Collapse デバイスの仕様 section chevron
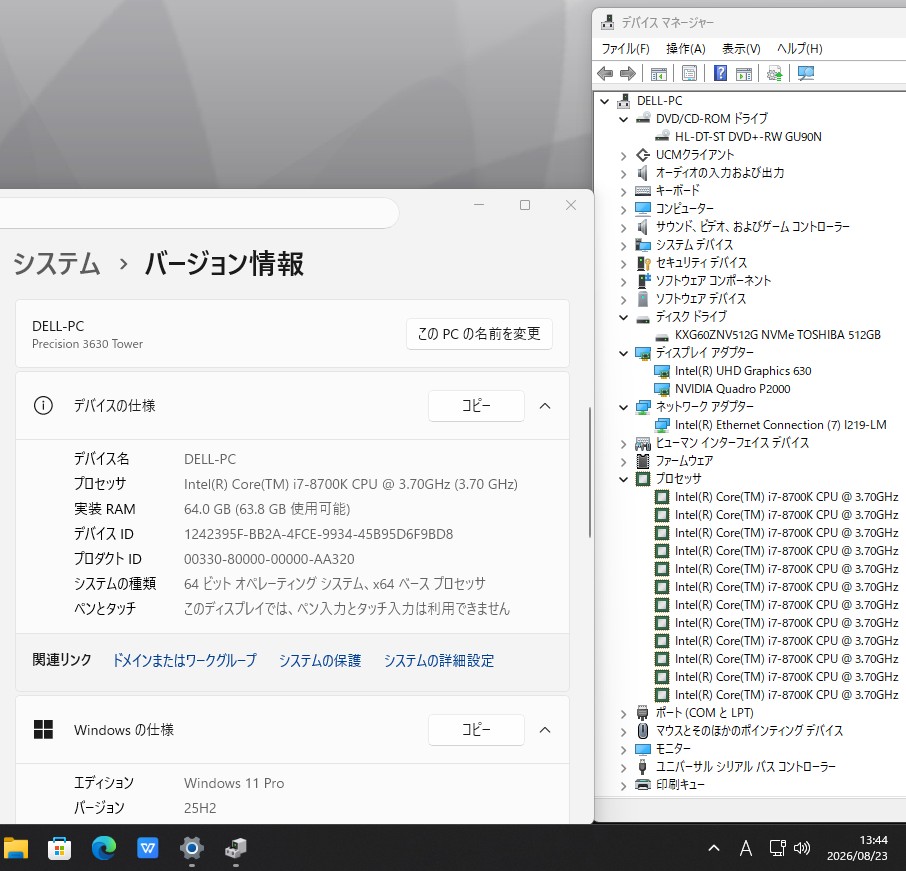 click(545, 406)
